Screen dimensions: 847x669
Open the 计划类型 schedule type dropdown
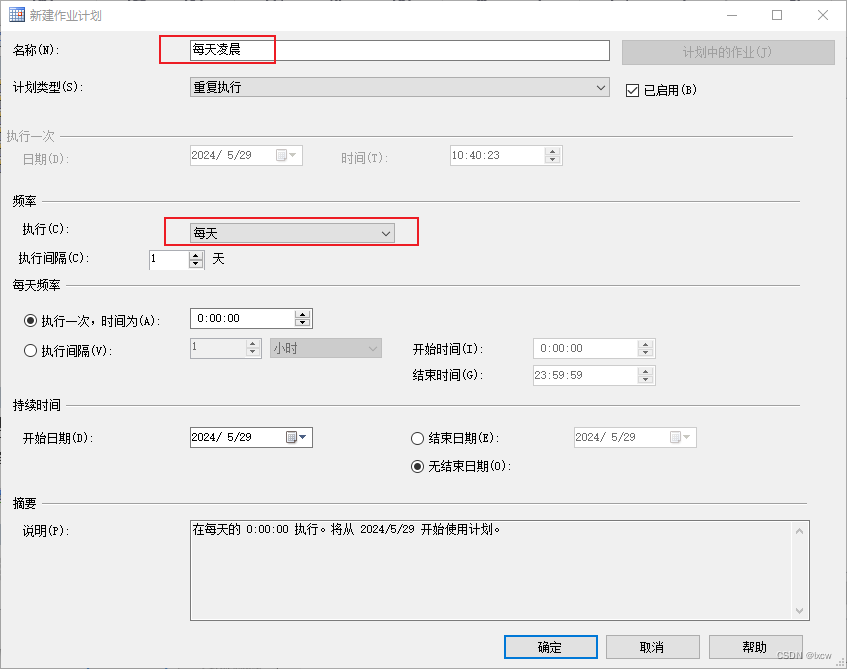601,87
